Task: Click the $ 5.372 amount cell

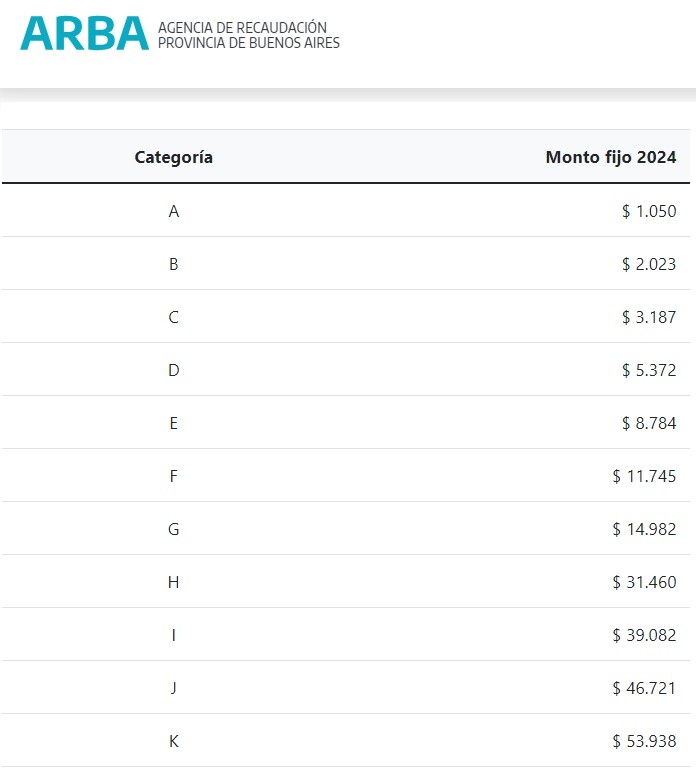Action: click(648, 370)
